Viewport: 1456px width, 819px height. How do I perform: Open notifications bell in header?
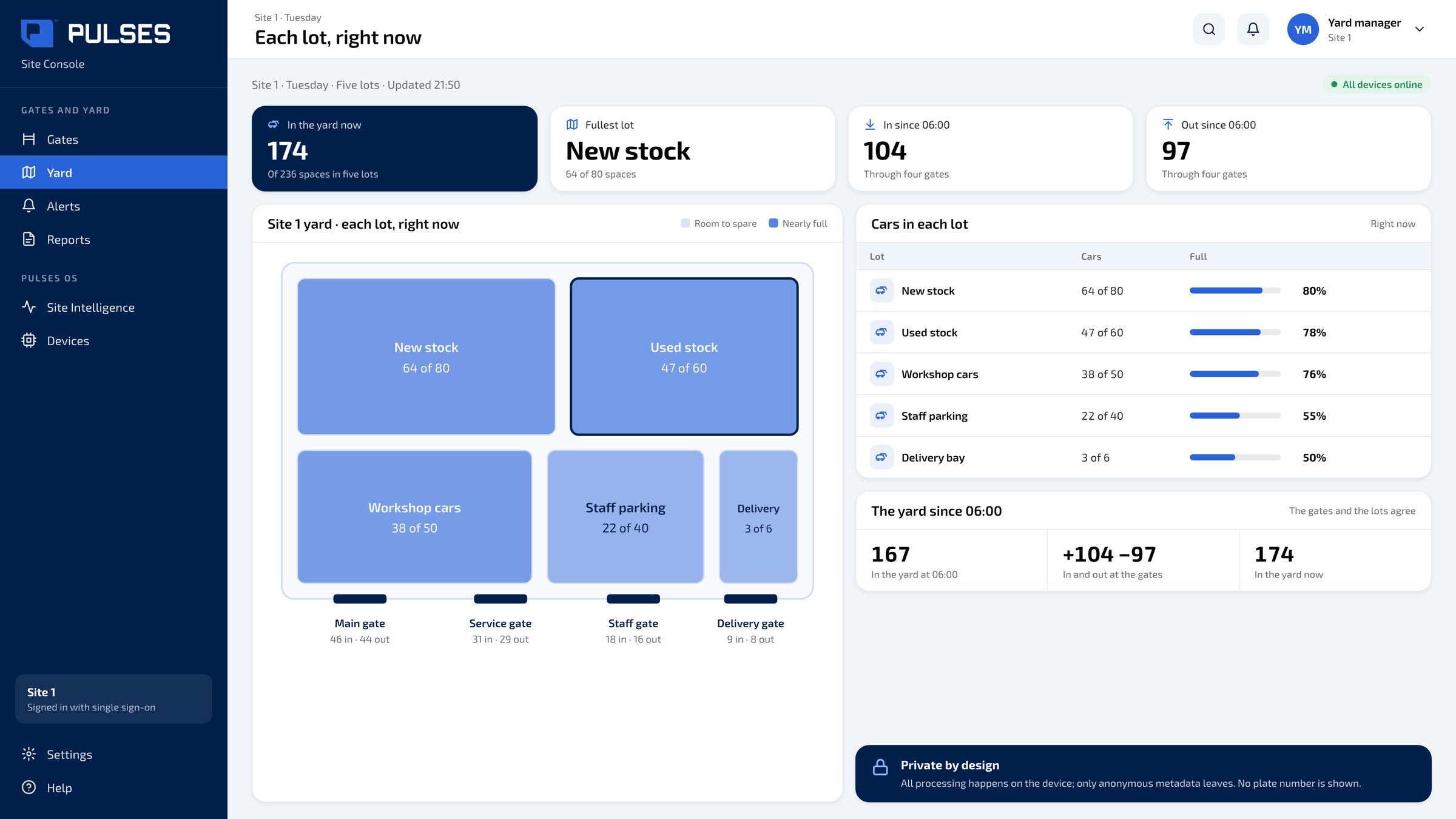click(x=1253, y=29)
